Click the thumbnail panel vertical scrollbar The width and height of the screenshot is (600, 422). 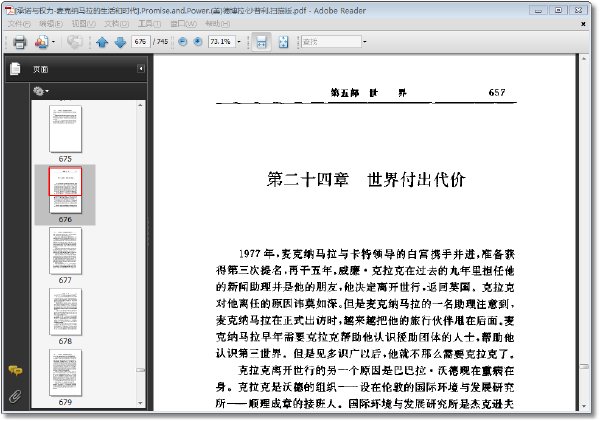tap(140, 254)
